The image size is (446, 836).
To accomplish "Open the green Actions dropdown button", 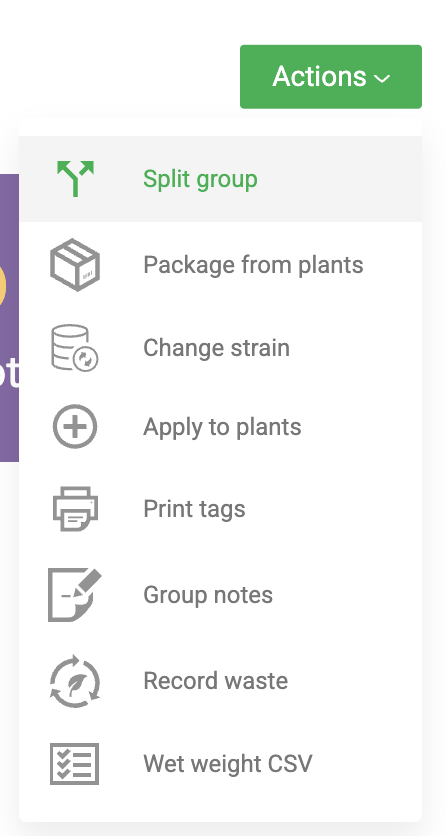I will (331, 77).
